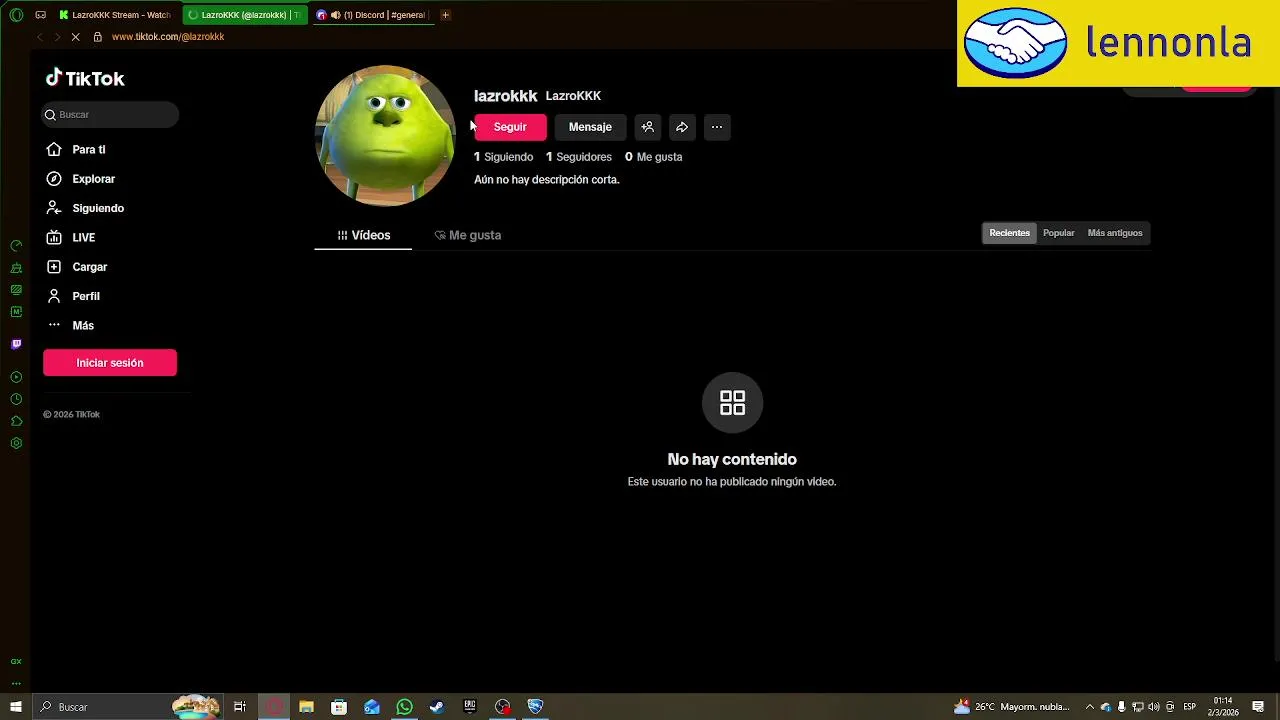1280x720 pixels.
Task: Click the Windows taskbar Buscar search box
Action: pyautogui.click(x=128, y=707)
